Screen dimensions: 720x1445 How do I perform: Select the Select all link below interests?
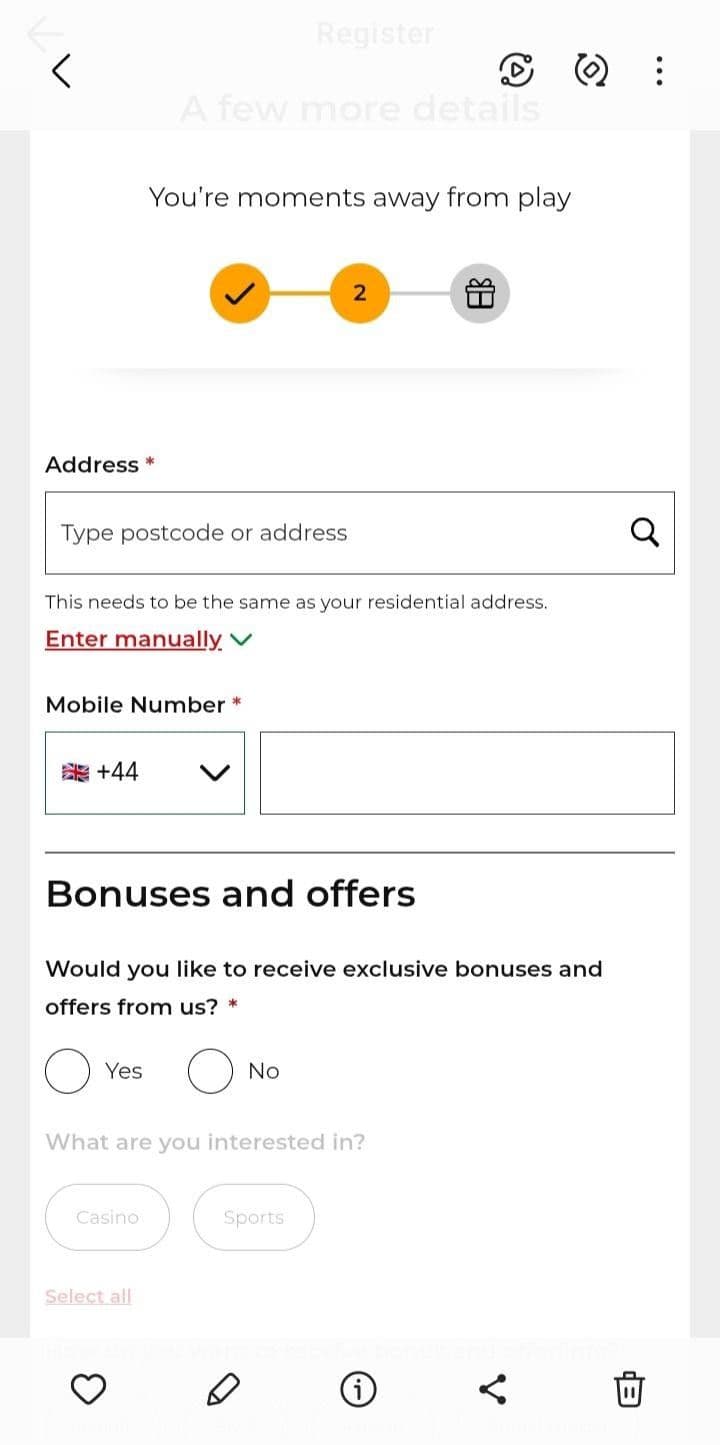pos(88,1296)
